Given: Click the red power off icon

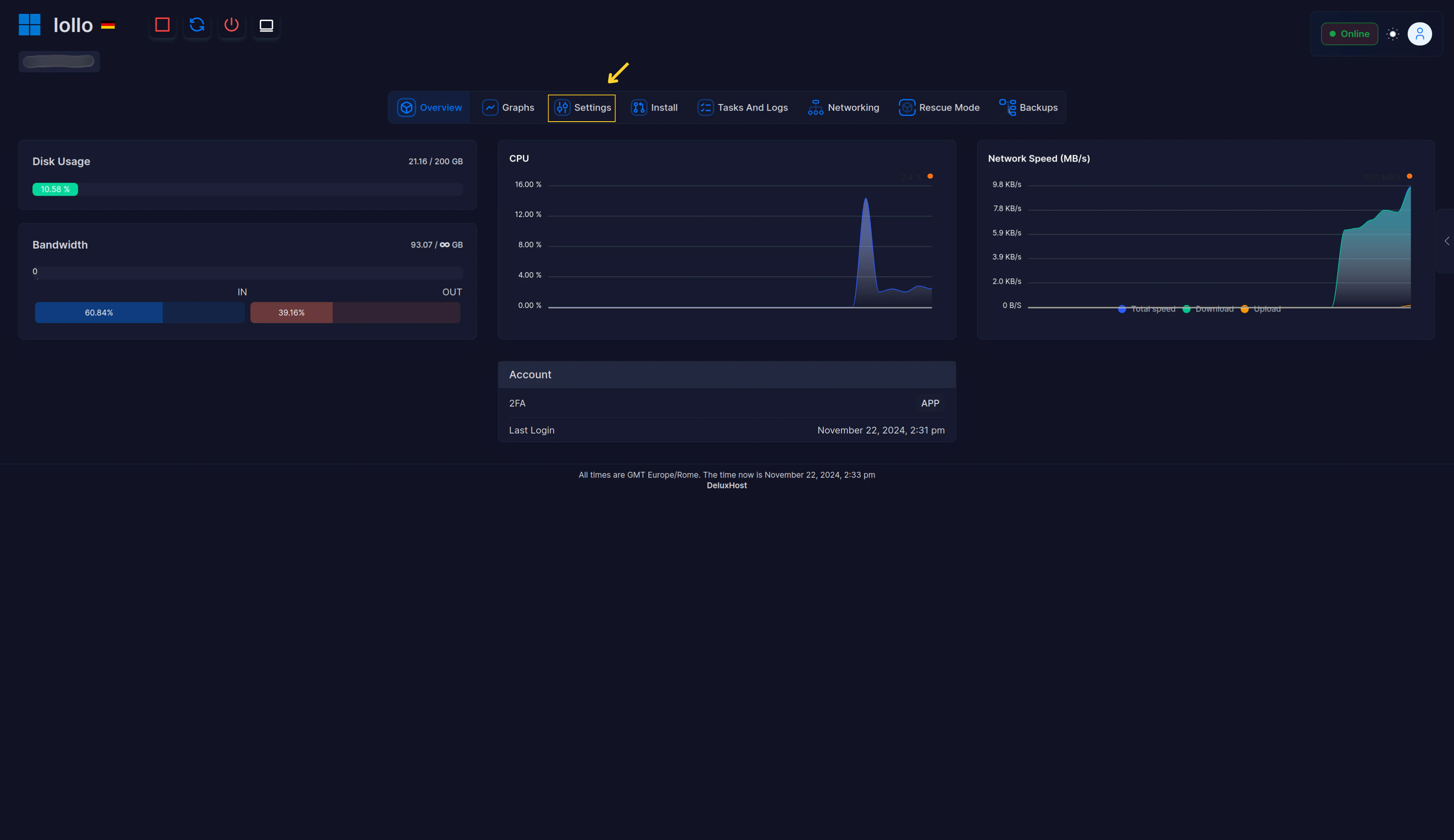Looking at the screenshot, I should [x=232, y=25].
